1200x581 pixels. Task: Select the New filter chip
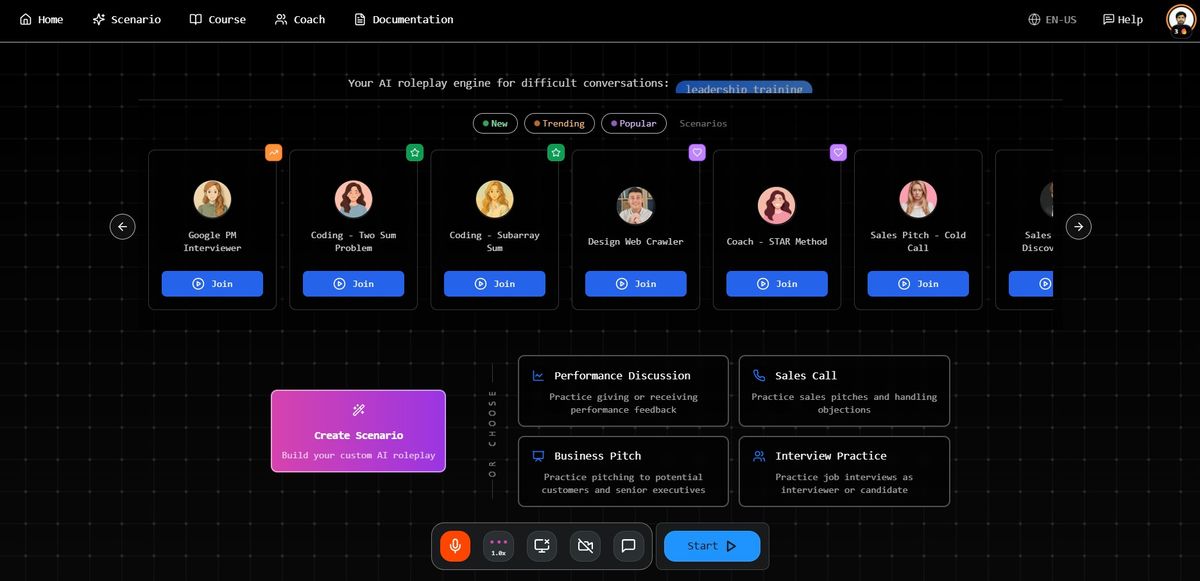click(x=494, y=124)
